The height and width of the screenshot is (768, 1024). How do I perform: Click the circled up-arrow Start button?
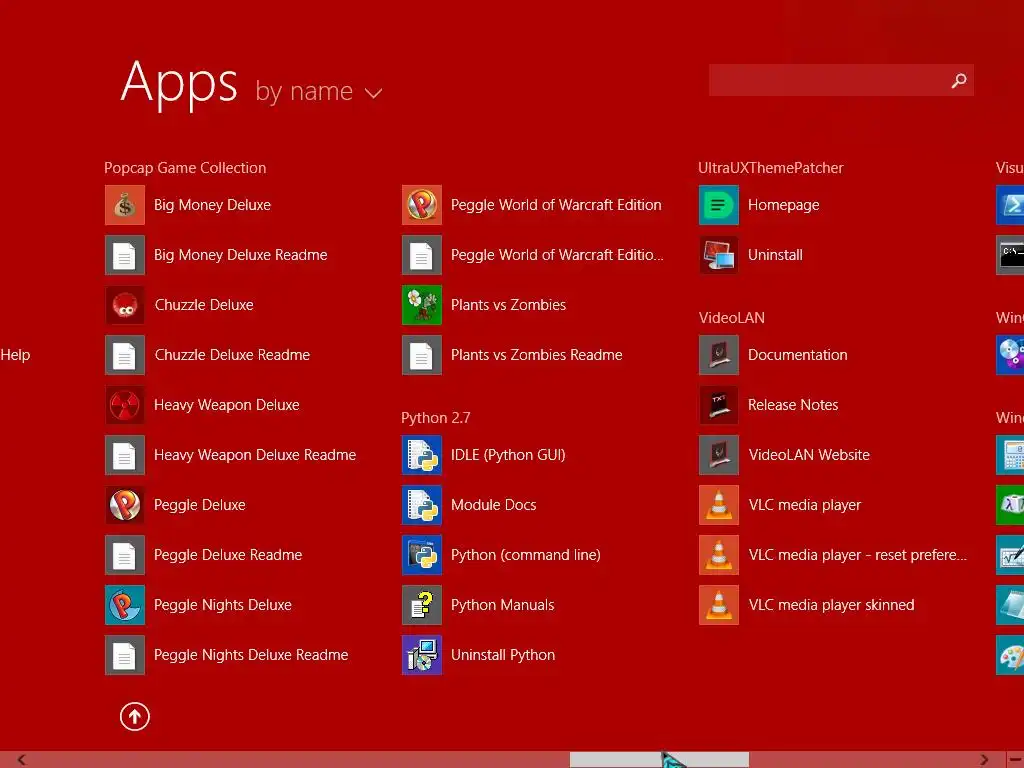135,716
